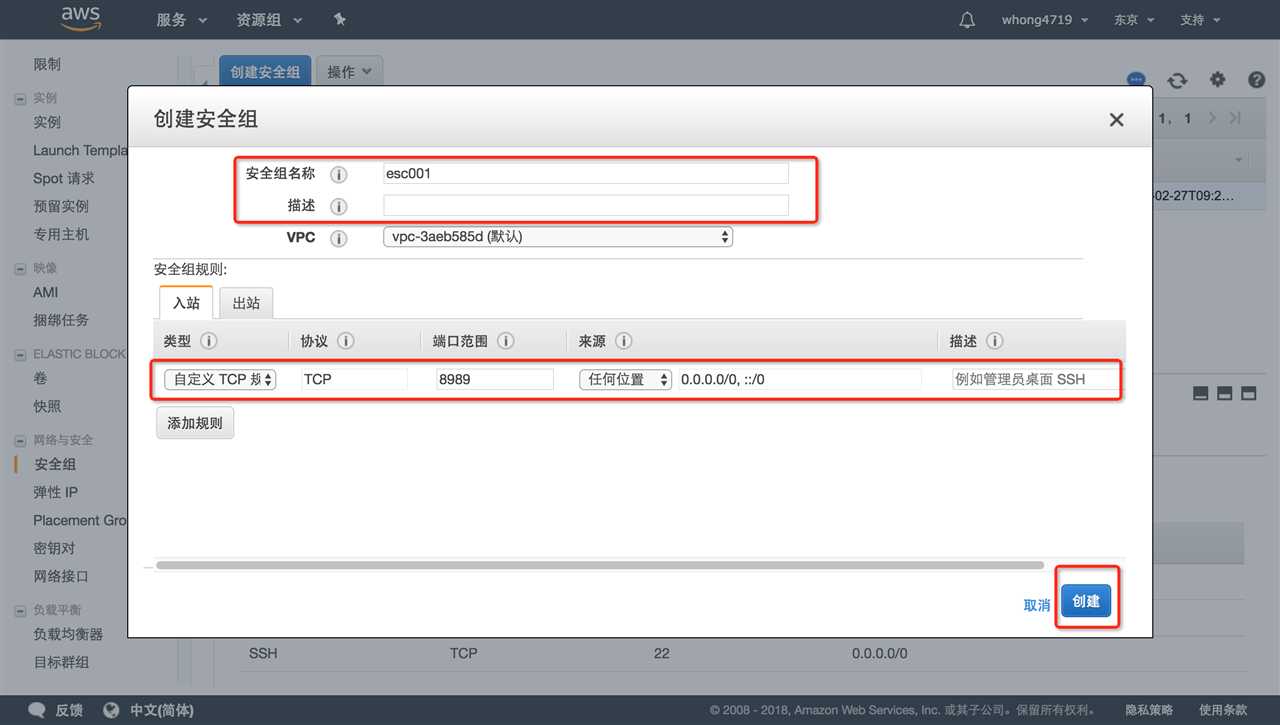Close the create security group dialog
This screenshot has height=725, width=1280.
point(1116,120)
